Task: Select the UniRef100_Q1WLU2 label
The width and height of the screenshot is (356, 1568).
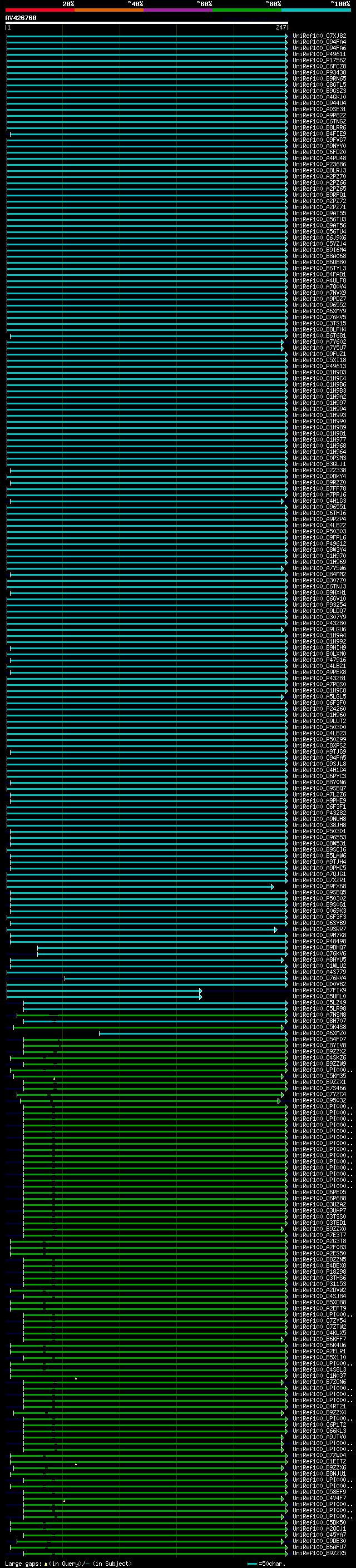Action: tap(319, 966)
